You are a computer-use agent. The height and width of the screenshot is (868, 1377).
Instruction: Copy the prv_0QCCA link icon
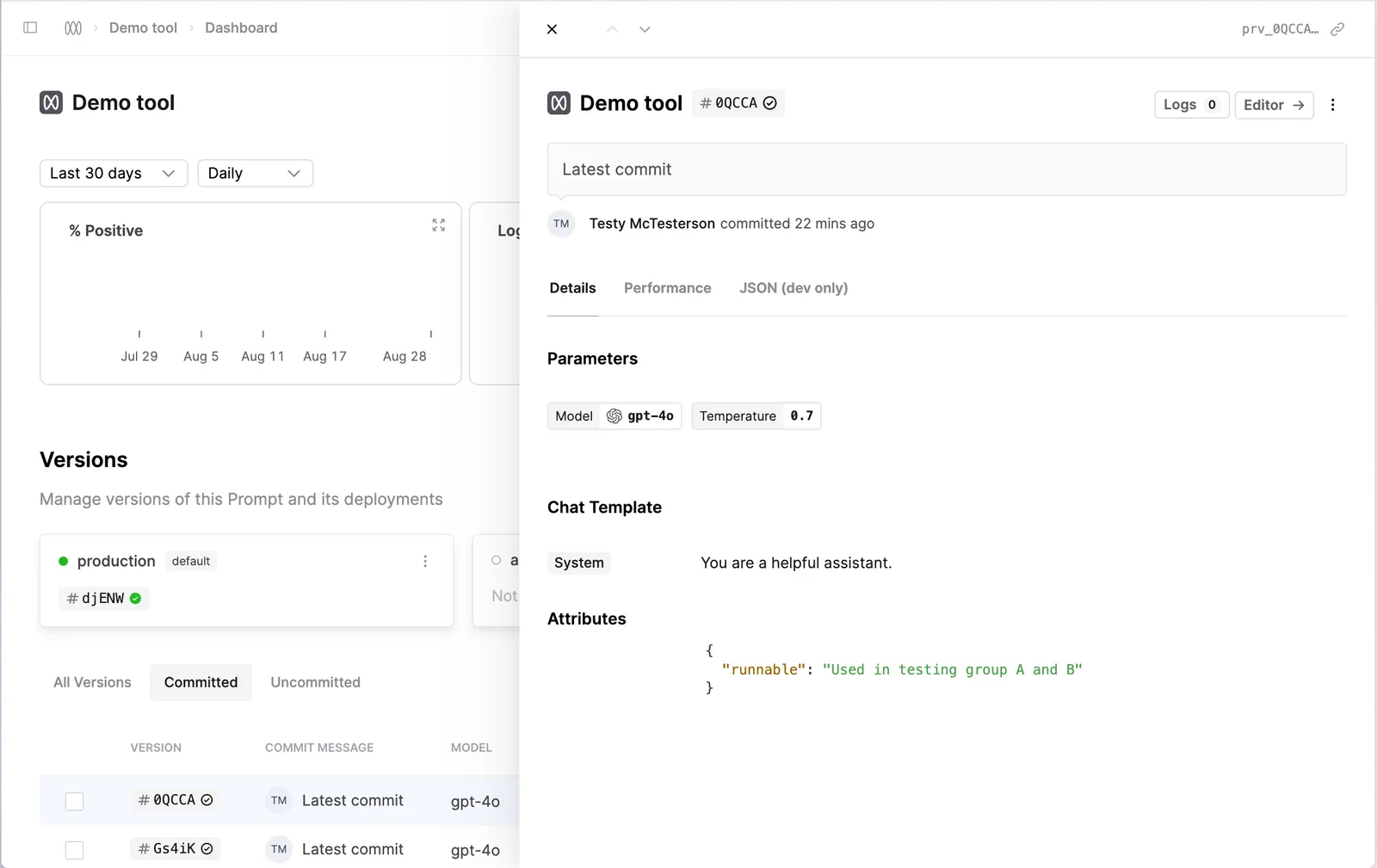[x=1337, y=29]
